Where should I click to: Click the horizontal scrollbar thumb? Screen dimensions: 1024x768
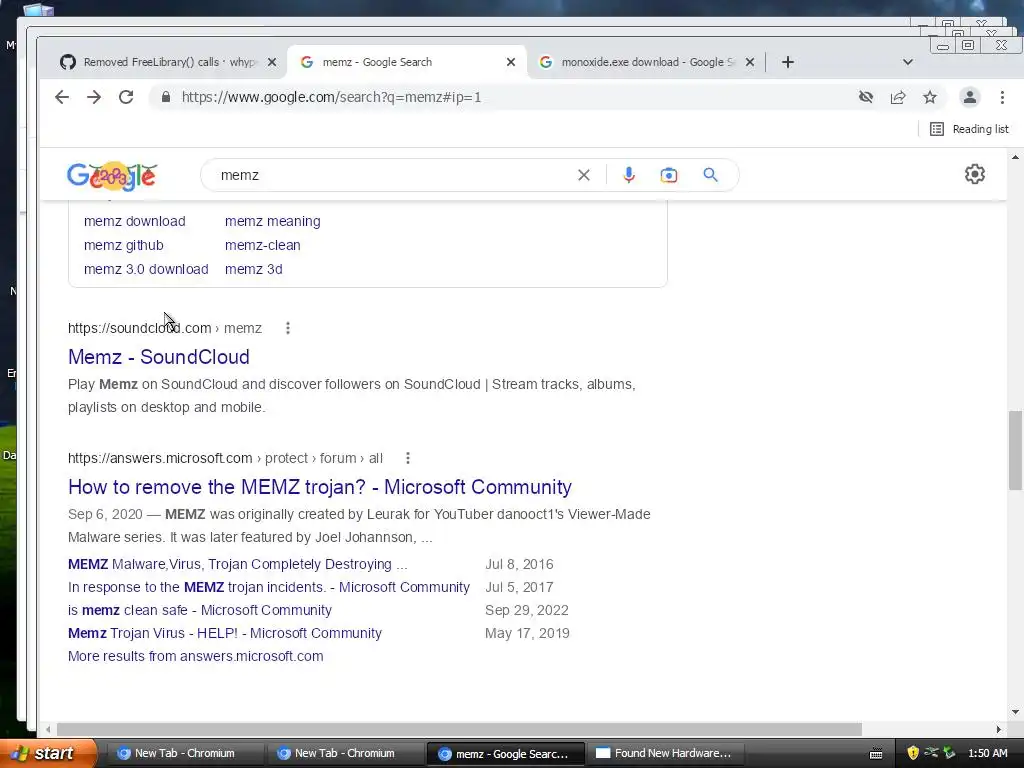click(x=459, y=729)
